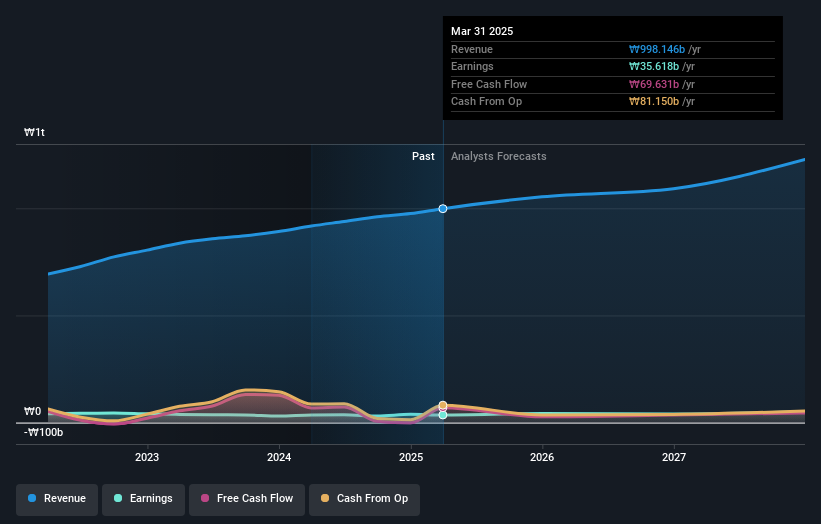Click the 2027 x-axis label
This screenshot has height=524, width=821.
[x=674, y=458]
